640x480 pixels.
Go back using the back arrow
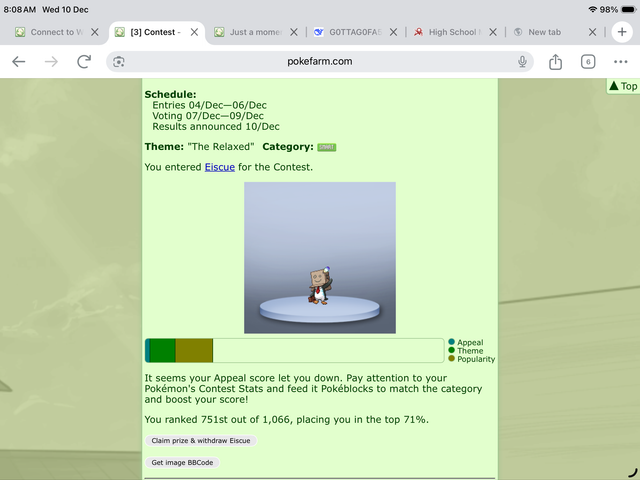point(19,62)
